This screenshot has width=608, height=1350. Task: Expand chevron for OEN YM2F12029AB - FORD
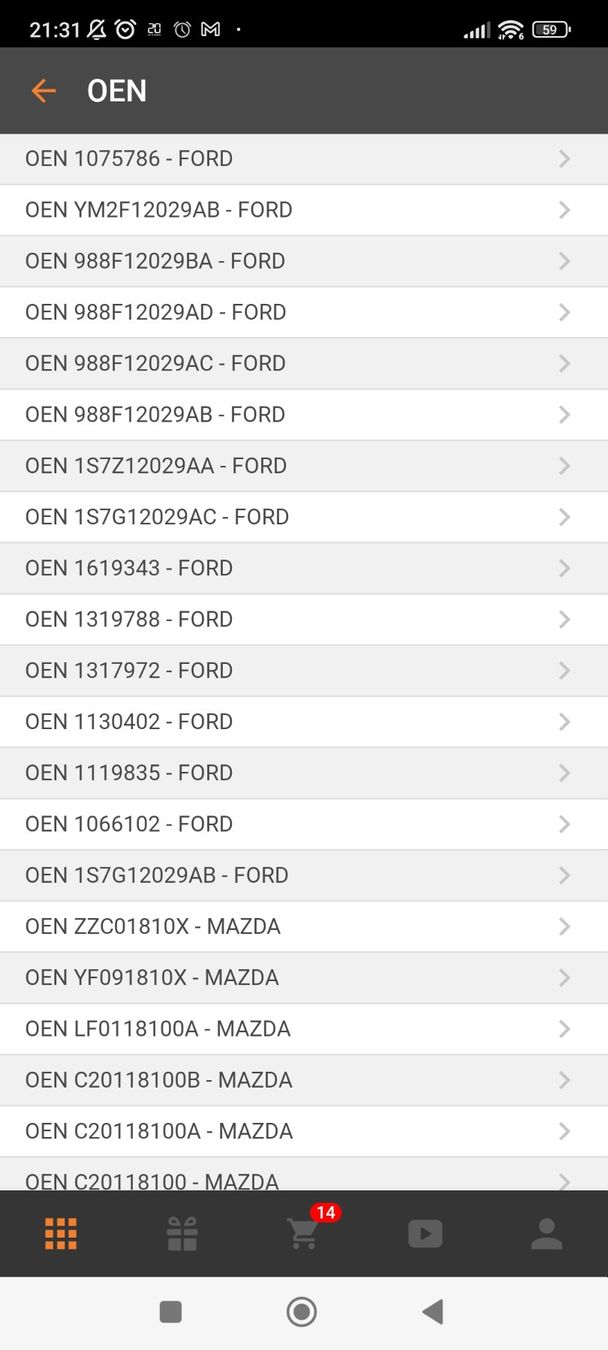tap(564, 210)
